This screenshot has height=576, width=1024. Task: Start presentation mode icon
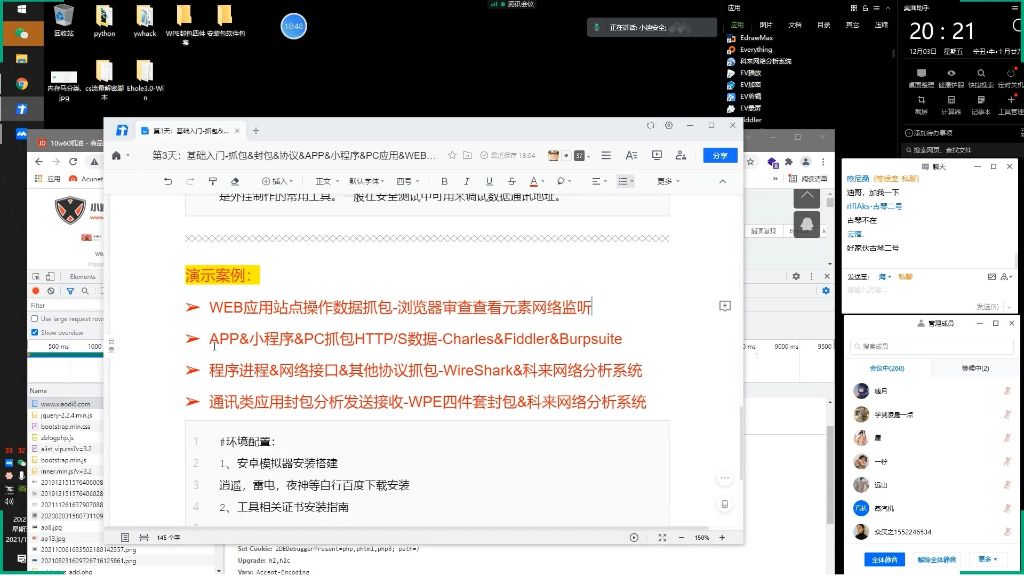click(x=656, y=155)
